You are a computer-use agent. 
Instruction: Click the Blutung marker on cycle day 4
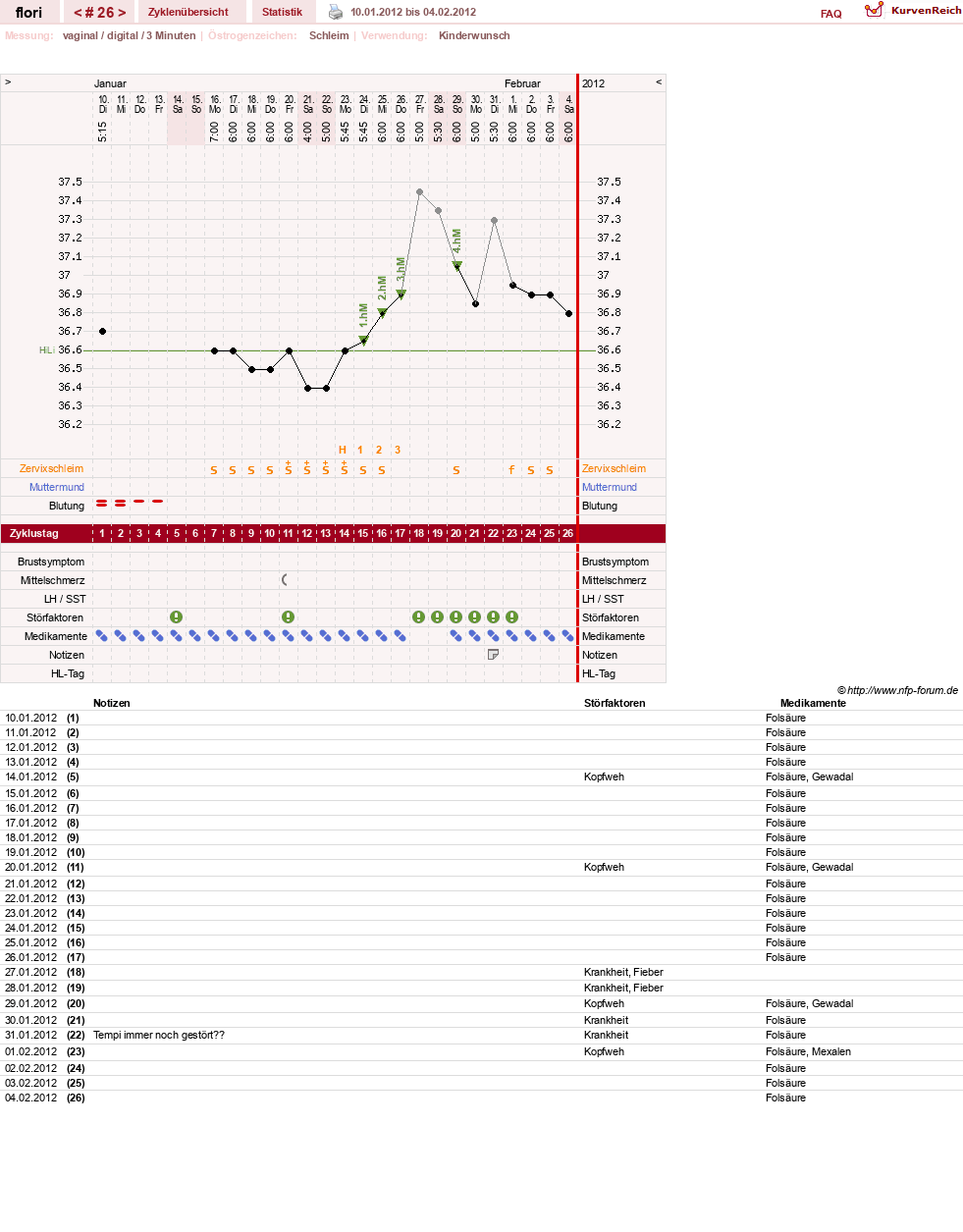coord(158,502)
